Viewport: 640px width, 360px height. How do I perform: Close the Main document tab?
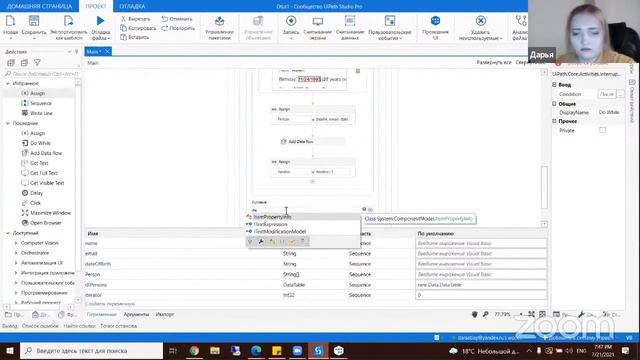tap(107, 51)
